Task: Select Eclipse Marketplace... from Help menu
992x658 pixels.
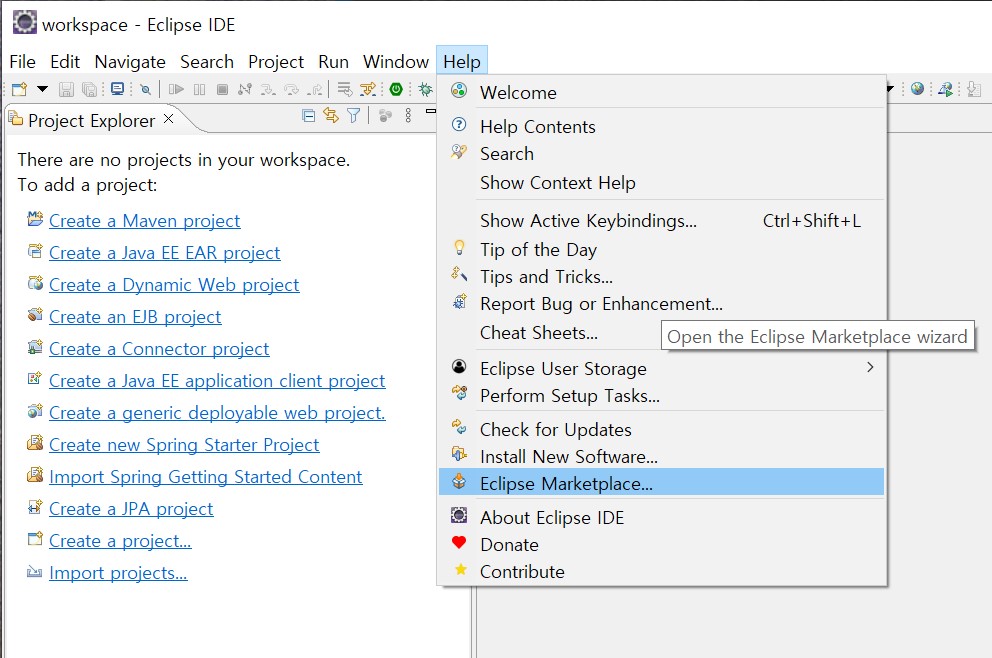Action: [x=566, y=484]
